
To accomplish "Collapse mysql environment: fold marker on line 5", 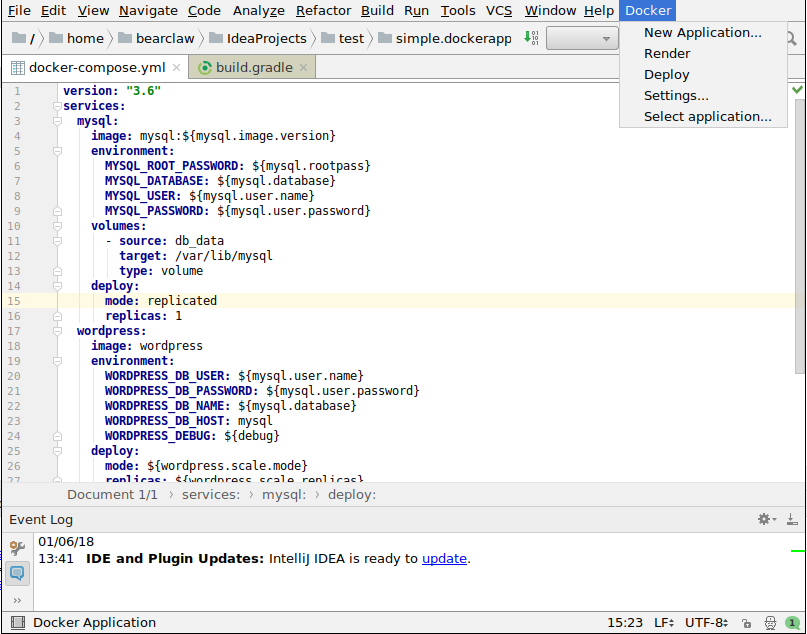I will click(57, 151).
